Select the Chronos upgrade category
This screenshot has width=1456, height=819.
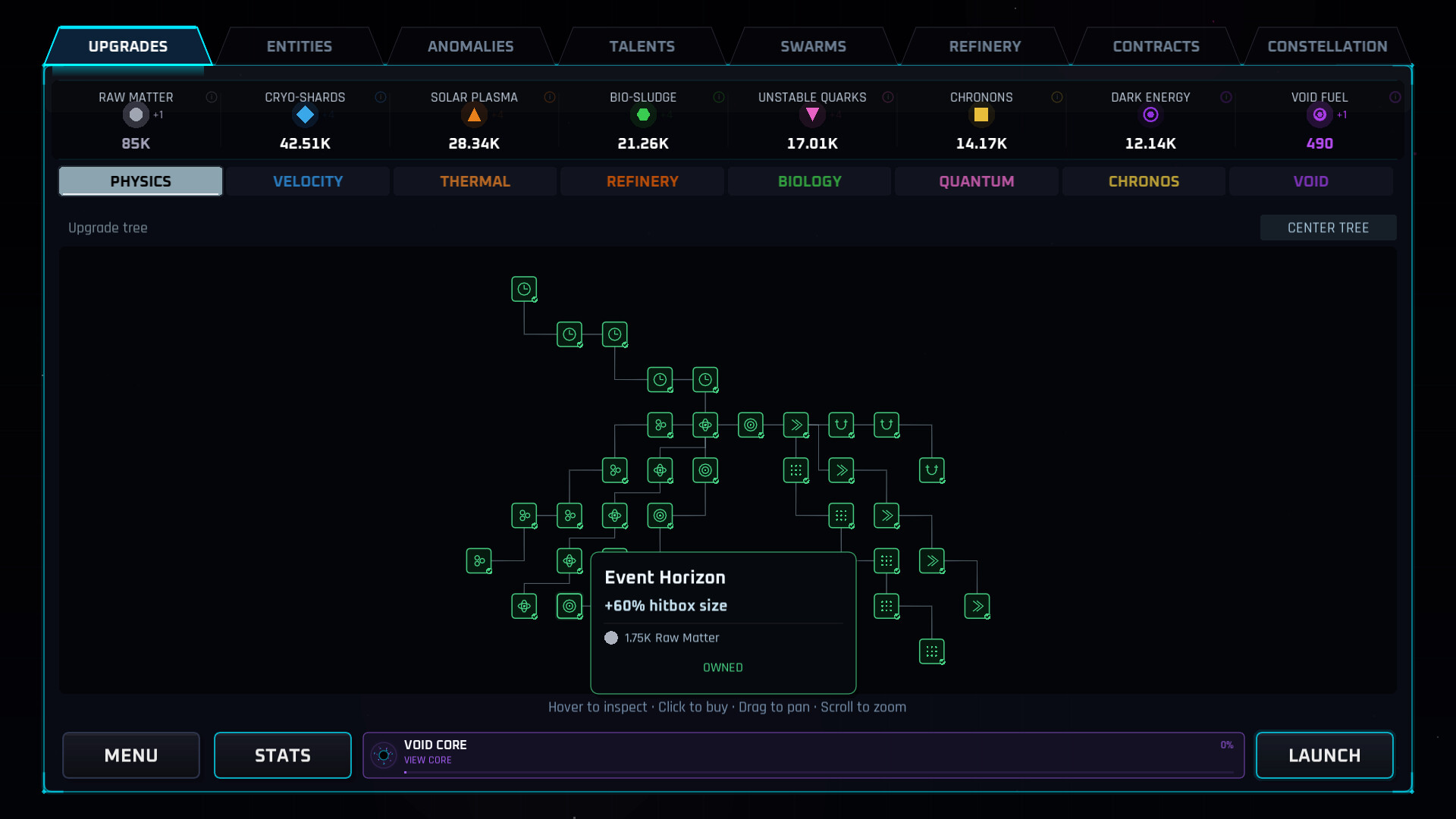1144,181
